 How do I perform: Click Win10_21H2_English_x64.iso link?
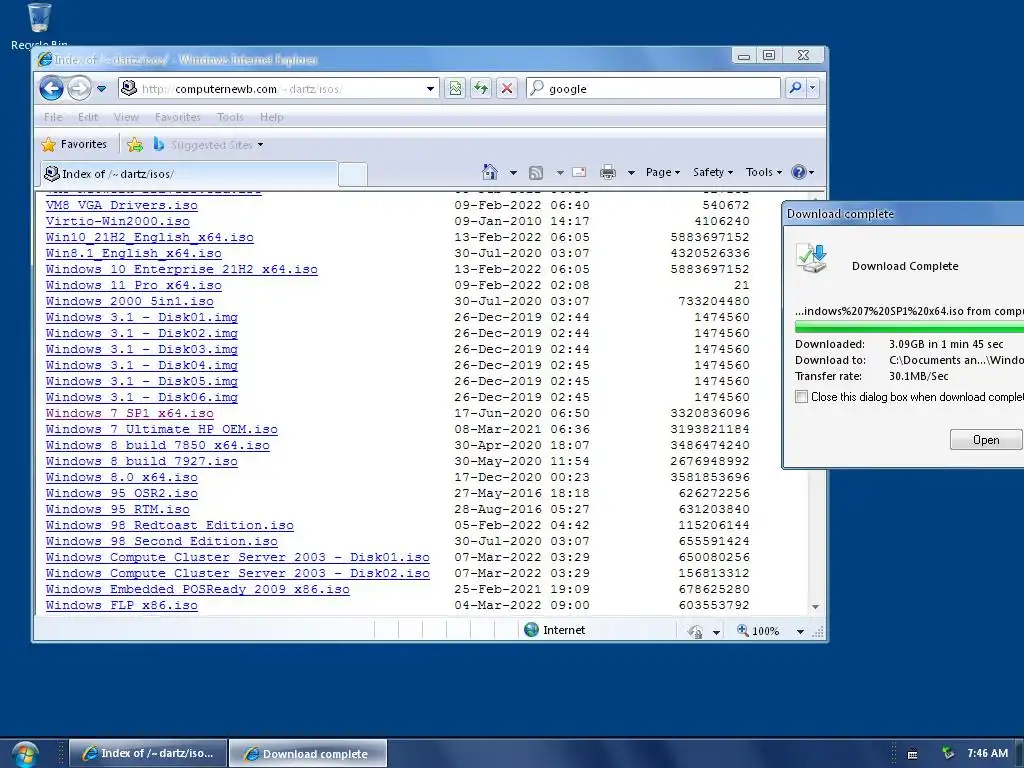pos(150,237)
